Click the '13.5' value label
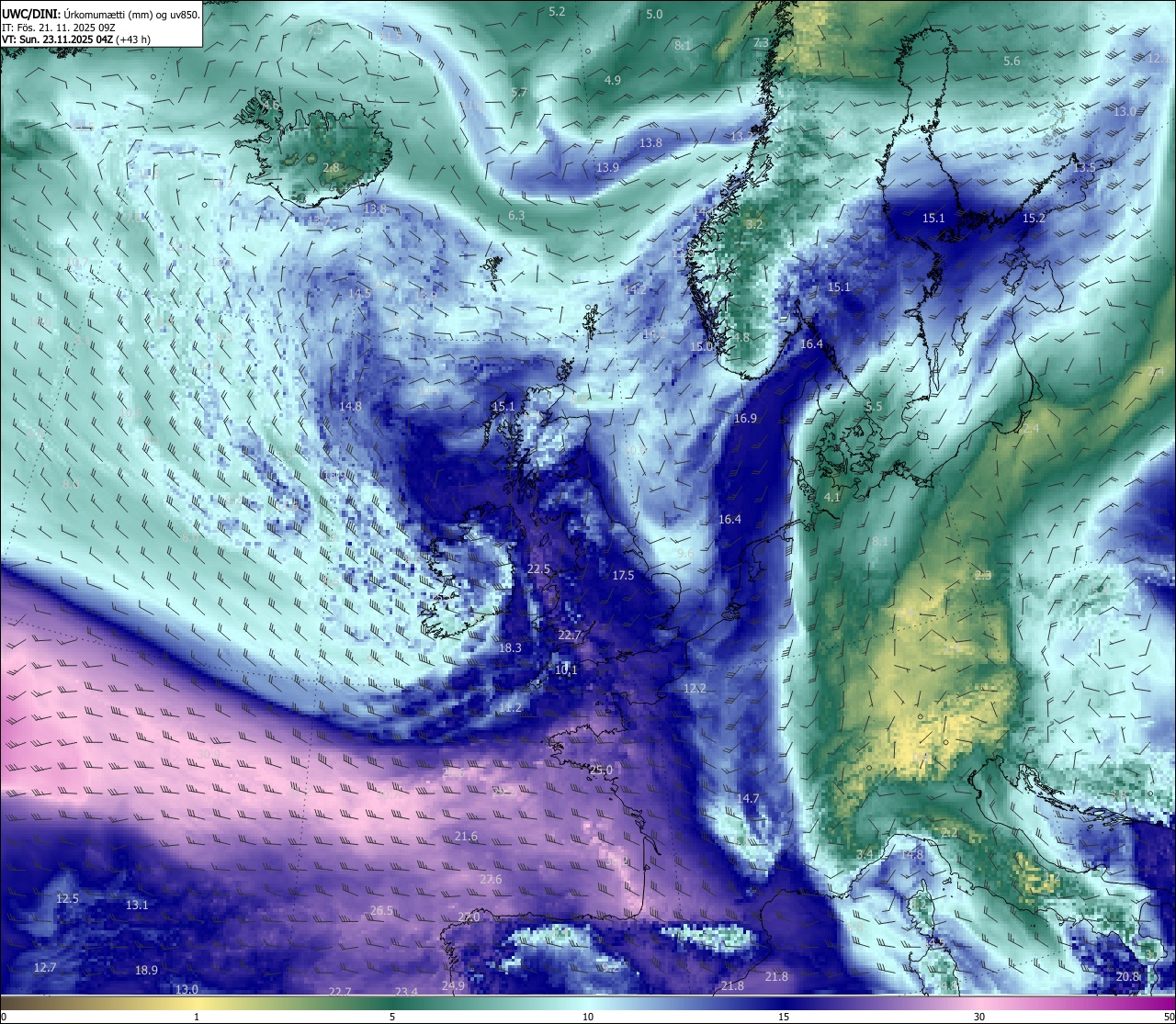 click(1085, 167)
